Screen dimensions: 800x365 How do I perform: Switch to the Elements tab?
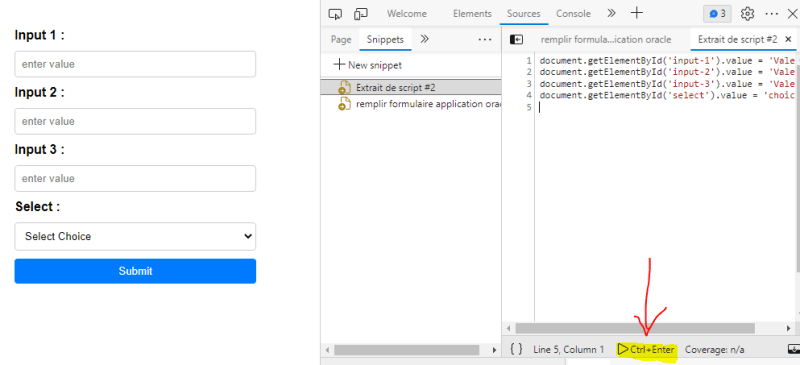[x=472, y=14]
